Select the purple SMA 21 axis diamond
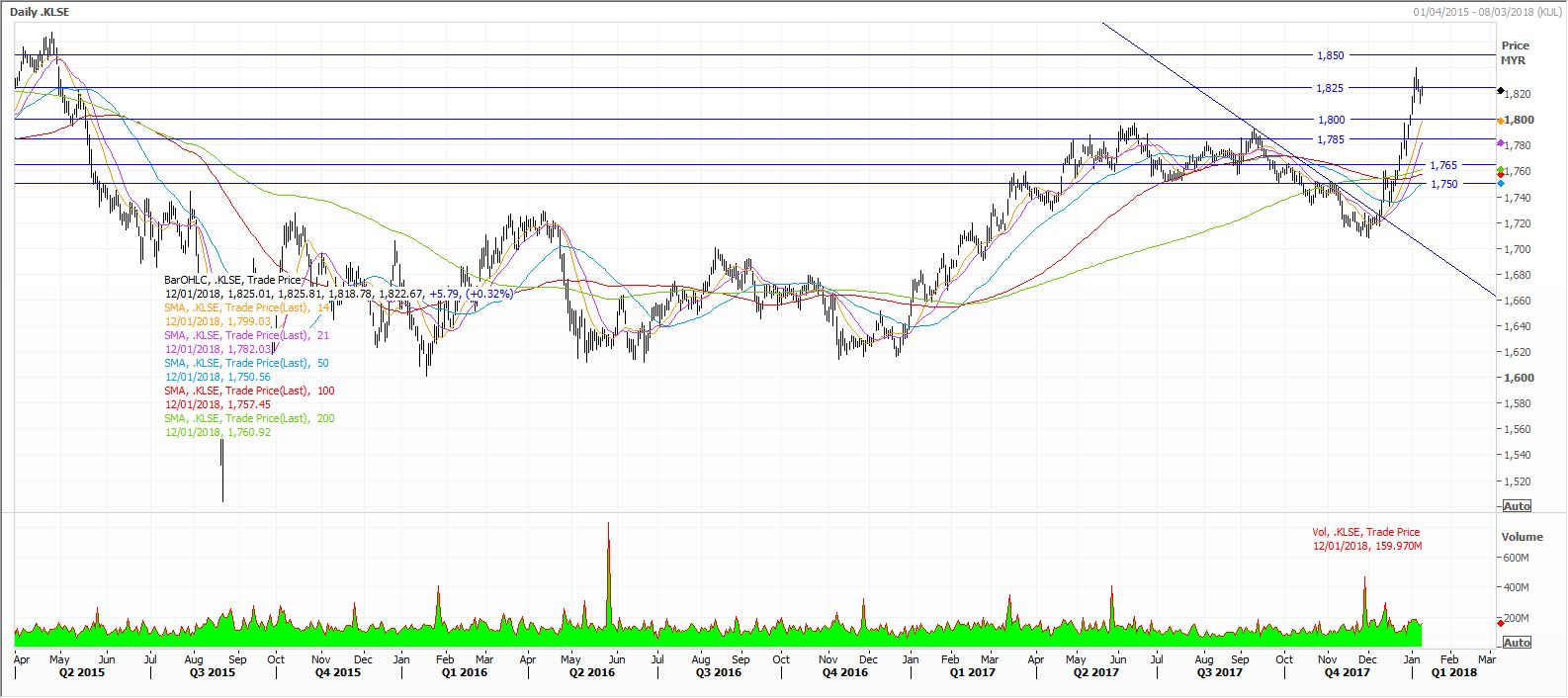This screenshot has height=698, width=1568. pyautogui.click(x=1501, y=143)
